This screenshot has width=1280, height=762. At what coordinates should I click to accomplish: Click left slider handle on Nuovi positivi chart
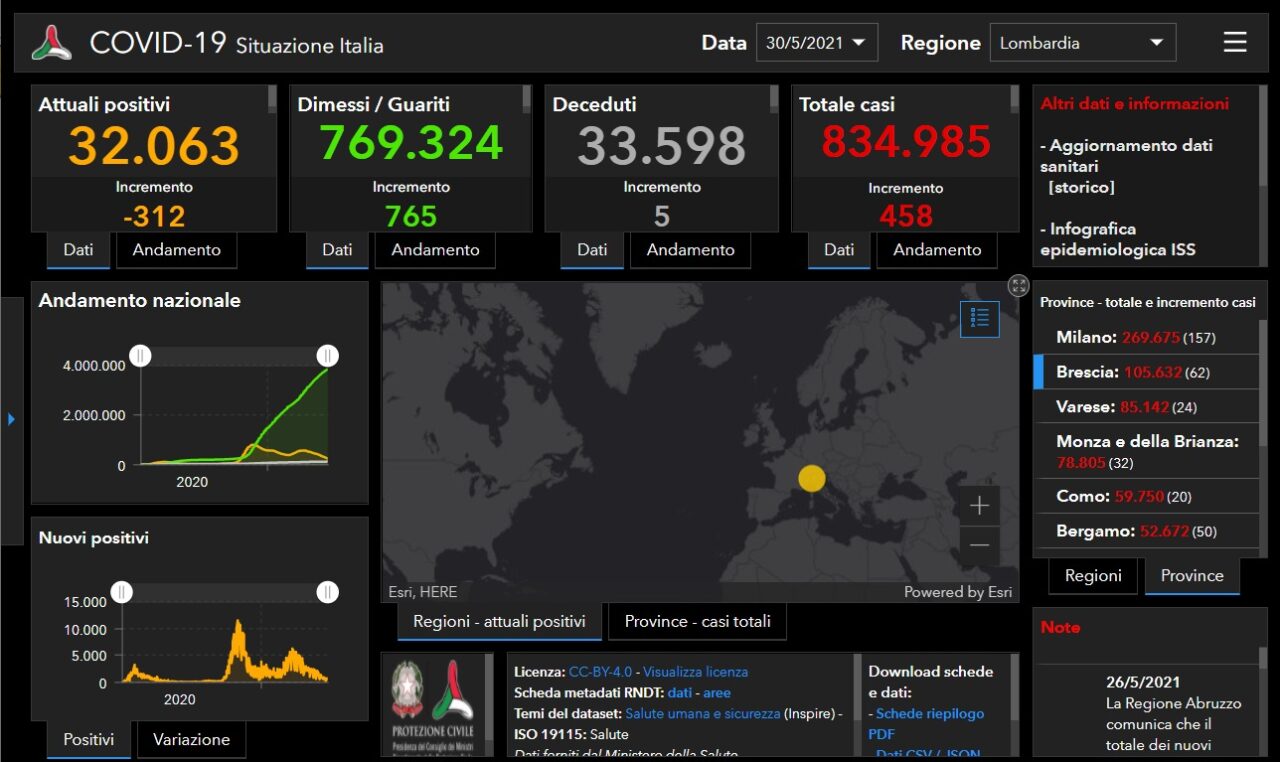[122, 592]
